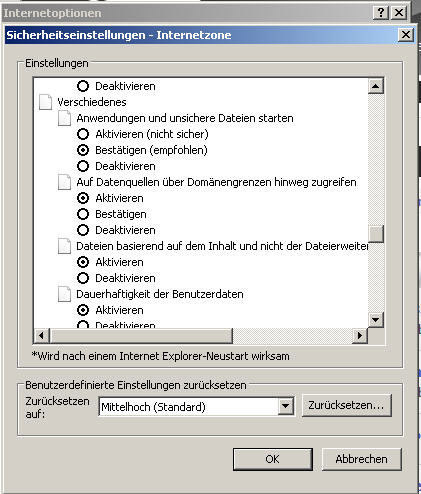Select Dauerhaftigkeit der Benutzerdaten tree item
The height and width of the screenshot is (494, 421).
point(160,294)
